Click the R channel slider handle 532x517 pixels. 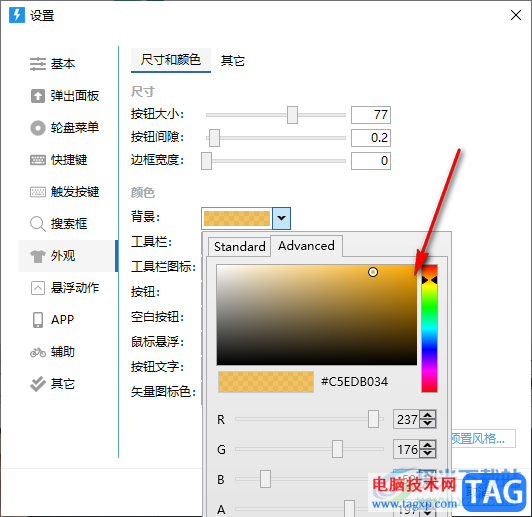373,419
